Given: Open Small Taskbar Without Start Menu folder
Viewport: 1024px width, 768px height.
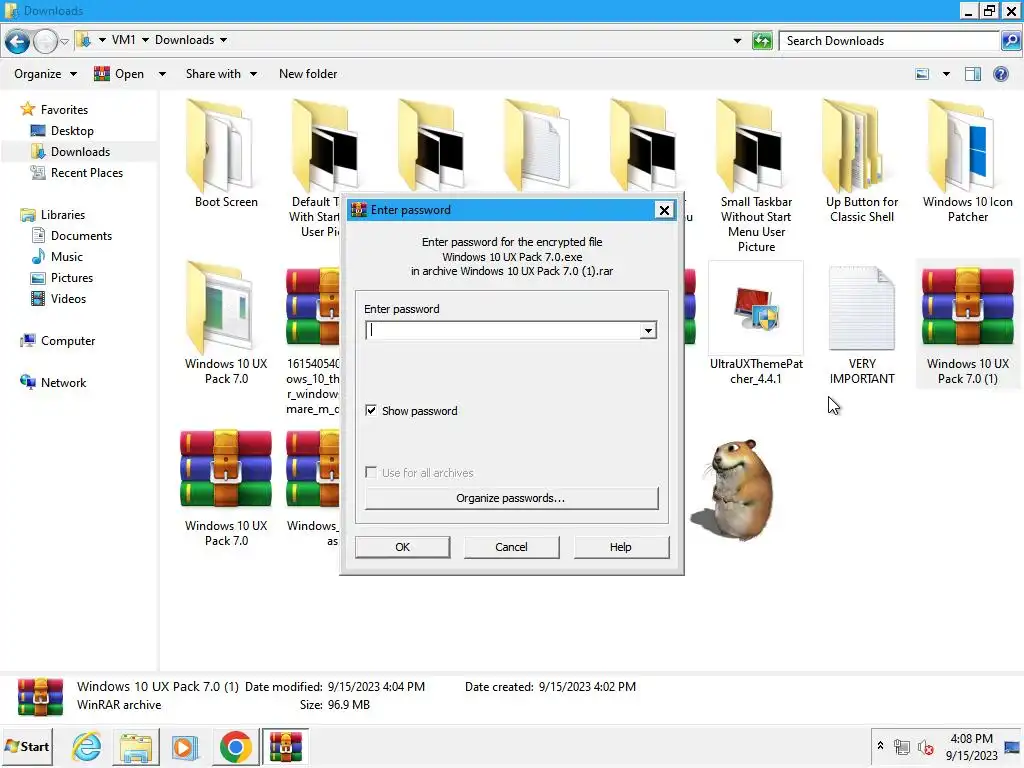Looking at the screenshot, I should (756, 175).
